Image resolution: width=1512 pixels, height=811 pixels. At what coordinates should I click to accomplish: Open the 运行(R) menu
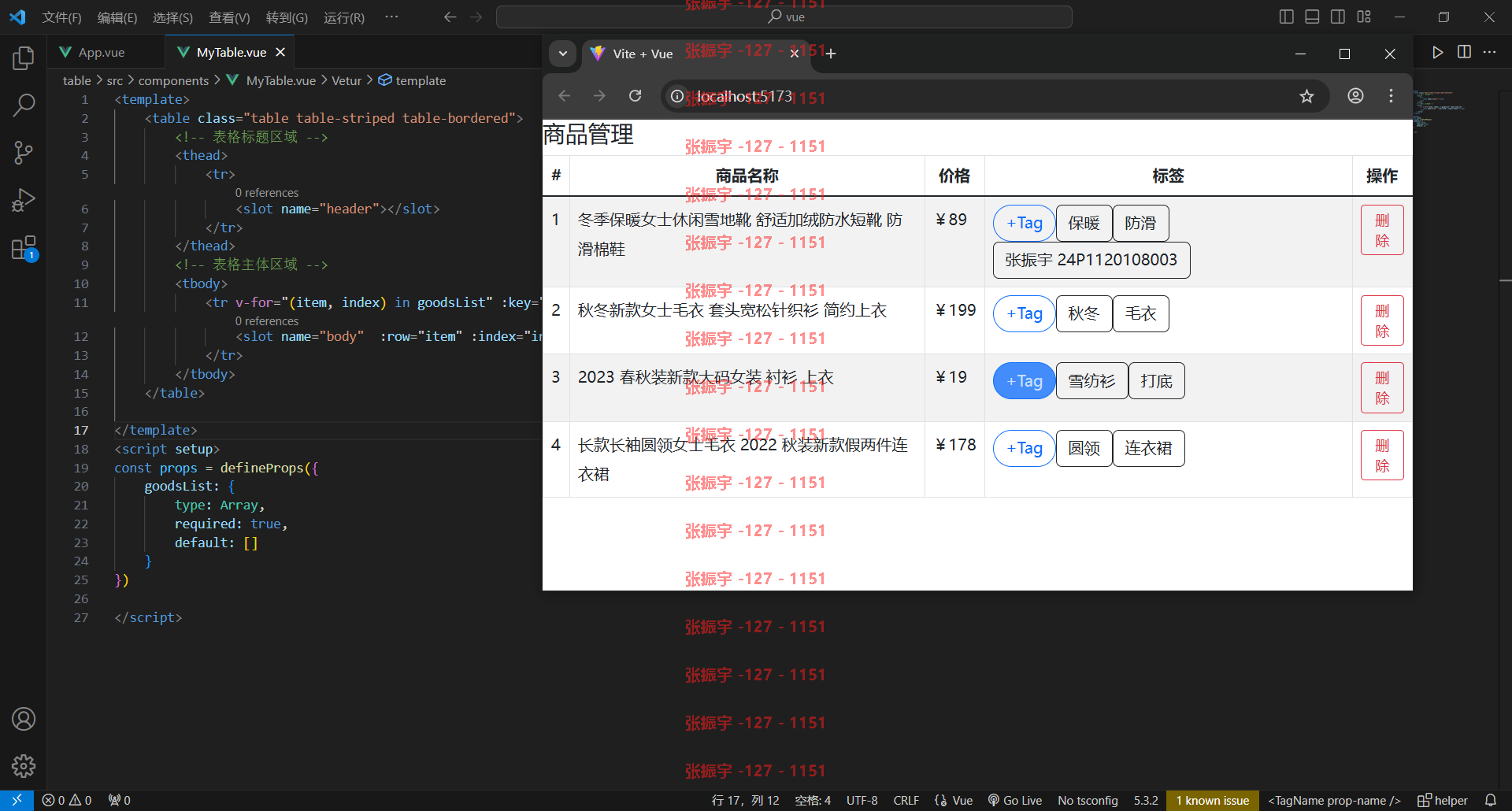pyautogui.click(x=344, y=17)
